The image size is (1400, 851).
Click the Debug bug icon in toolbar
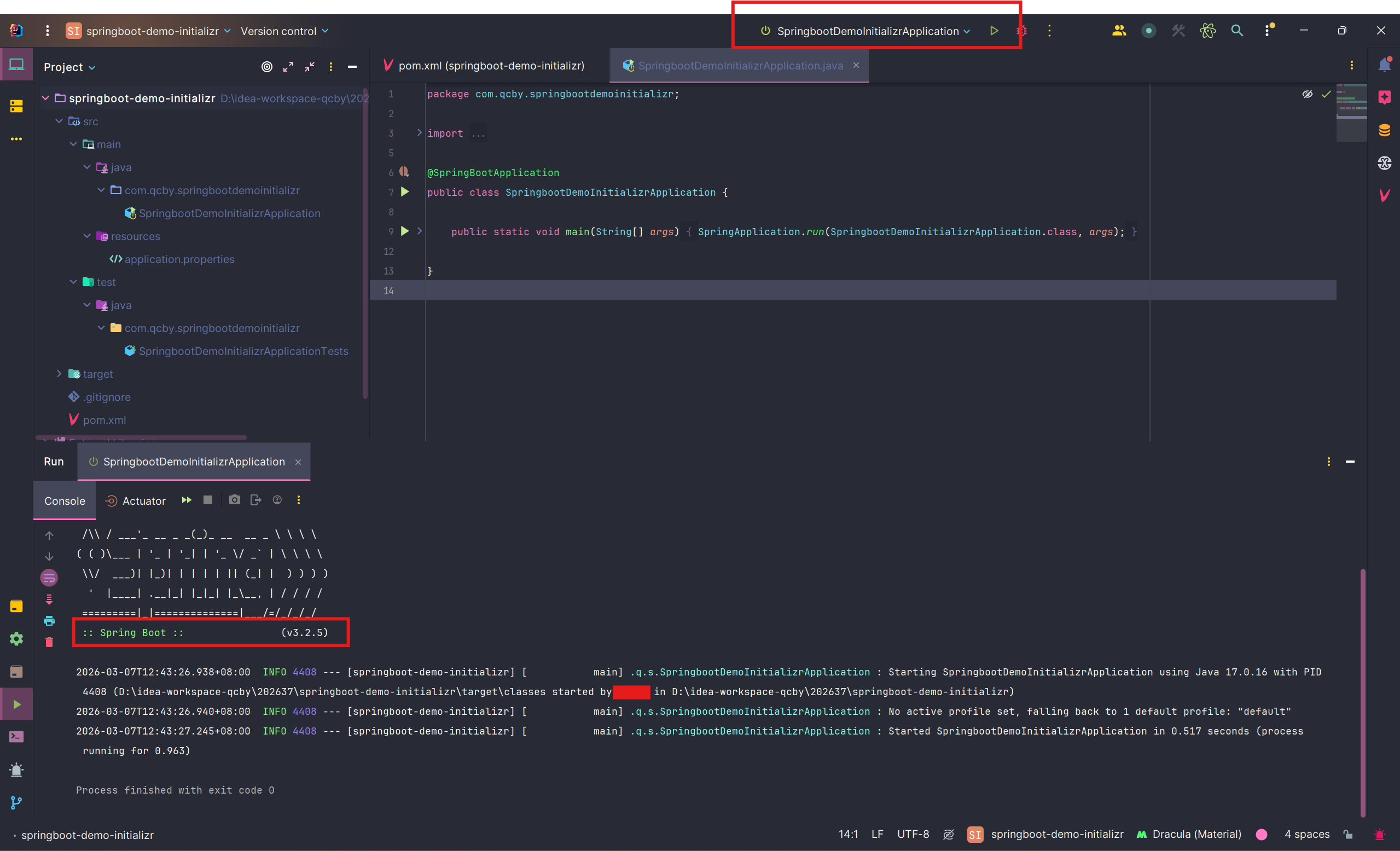1021,31
